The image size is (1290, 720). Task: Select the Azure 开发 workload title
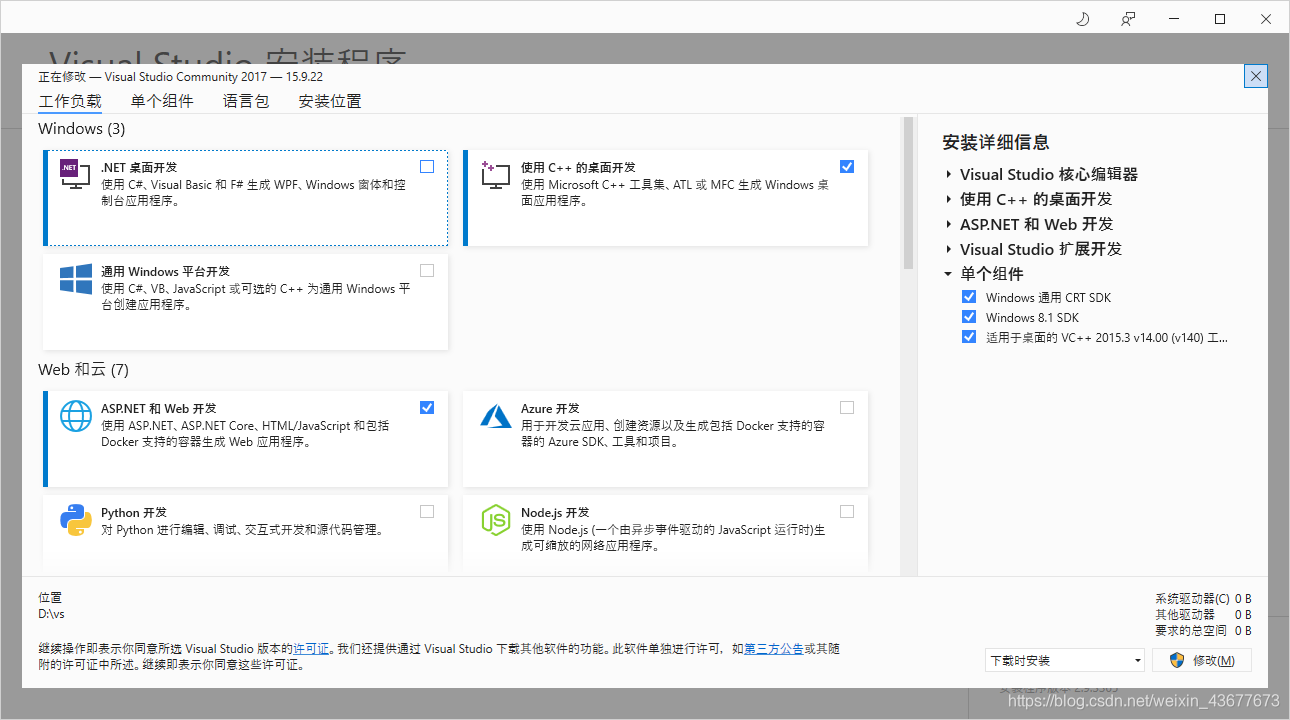(x=550, y=409)
